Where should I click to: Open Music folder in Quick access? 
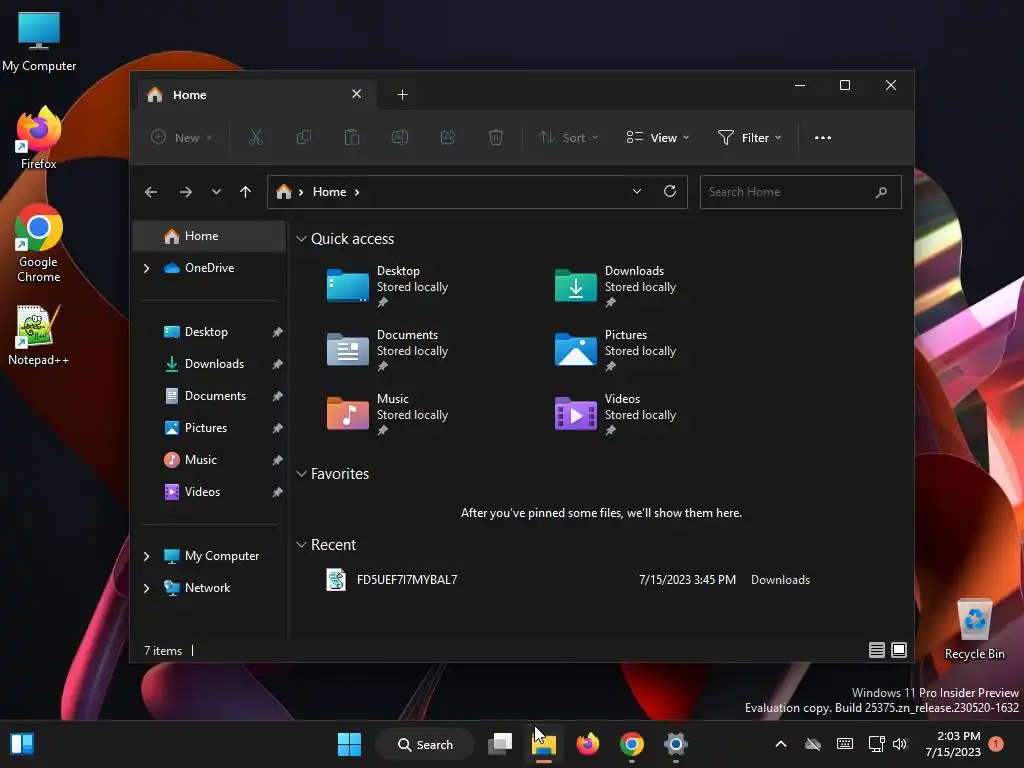(x=387, y=414)
